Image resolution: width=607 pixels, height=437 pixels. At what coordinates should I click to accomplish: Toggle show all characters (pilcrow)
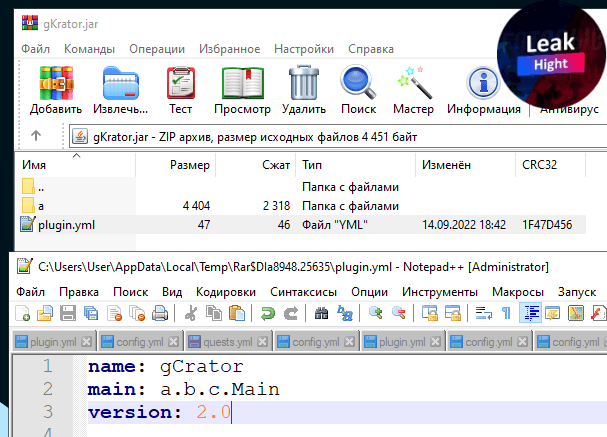coord(506,313)
